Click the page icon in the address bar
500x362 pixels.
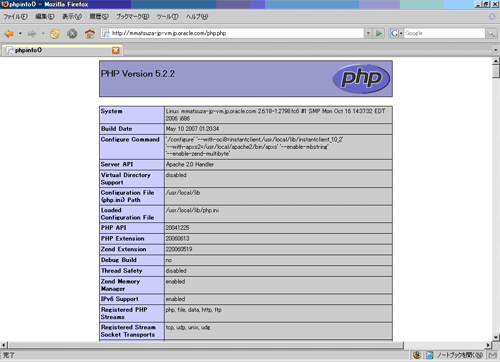[106, 33]
